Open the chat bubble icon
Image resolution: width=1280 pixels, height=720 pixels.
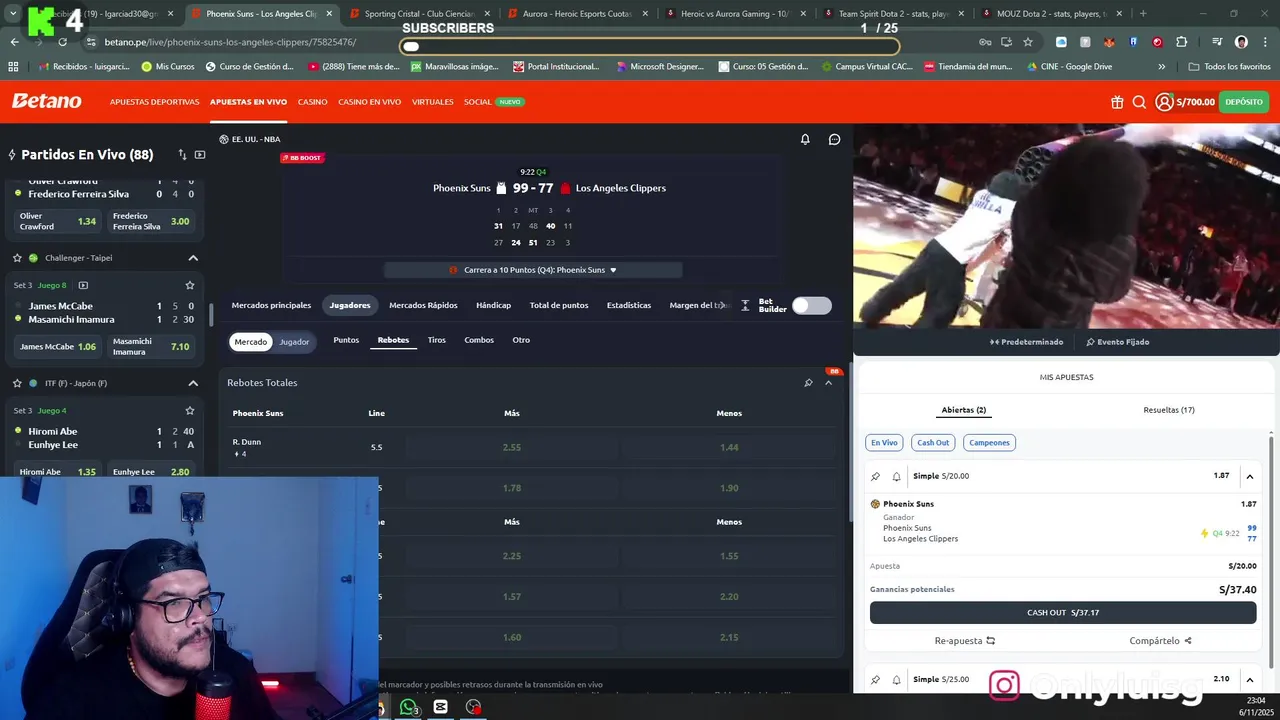pos(834,139)
